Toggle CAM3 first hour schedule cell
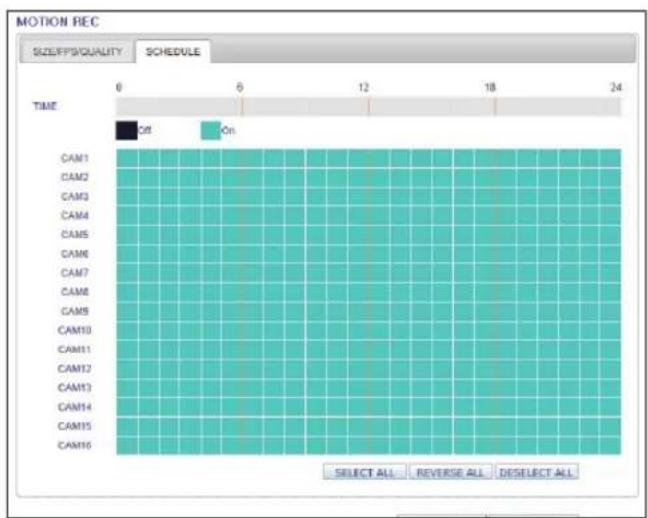This screenshot has height=518, width=648. [127, 196]
